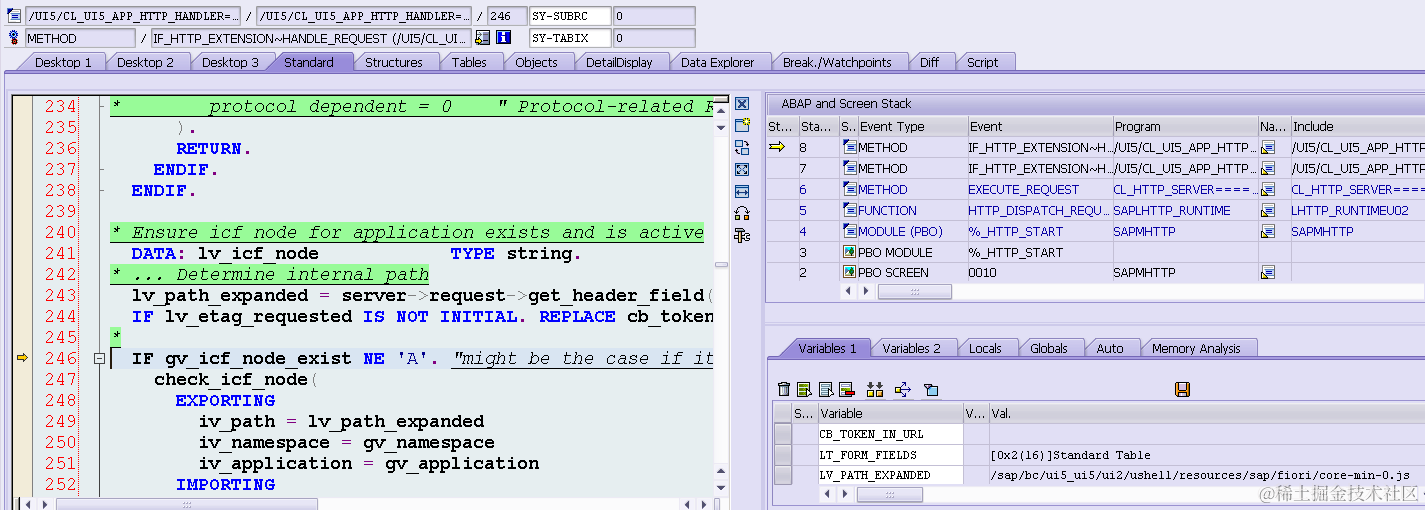The height and width of the screenshot is (510, 1425).
Task: Open navigation icon in PBO SCREEN row
Action: [1269, 272]
